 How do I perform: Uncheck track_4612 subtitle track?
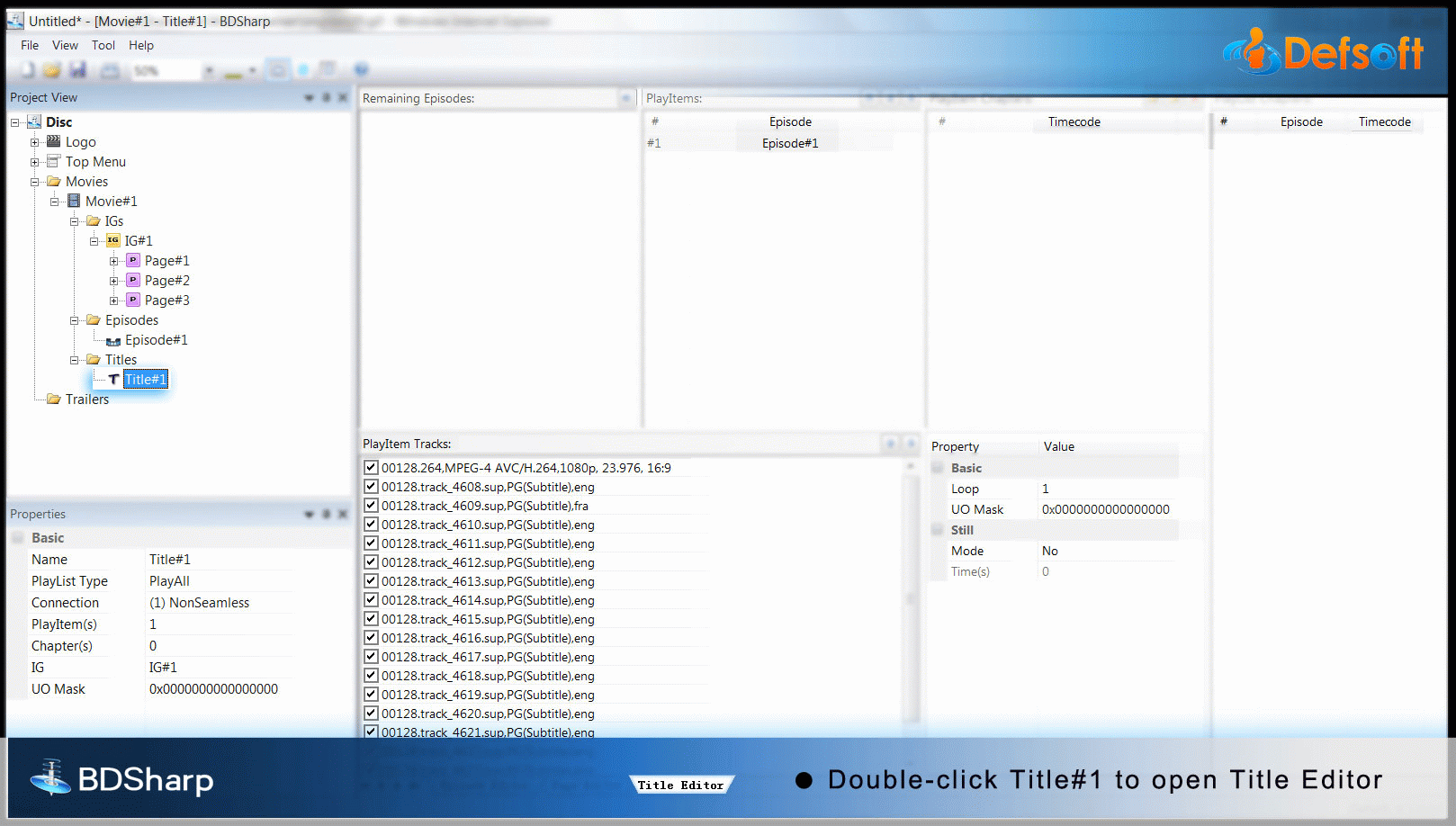(371, 561)
